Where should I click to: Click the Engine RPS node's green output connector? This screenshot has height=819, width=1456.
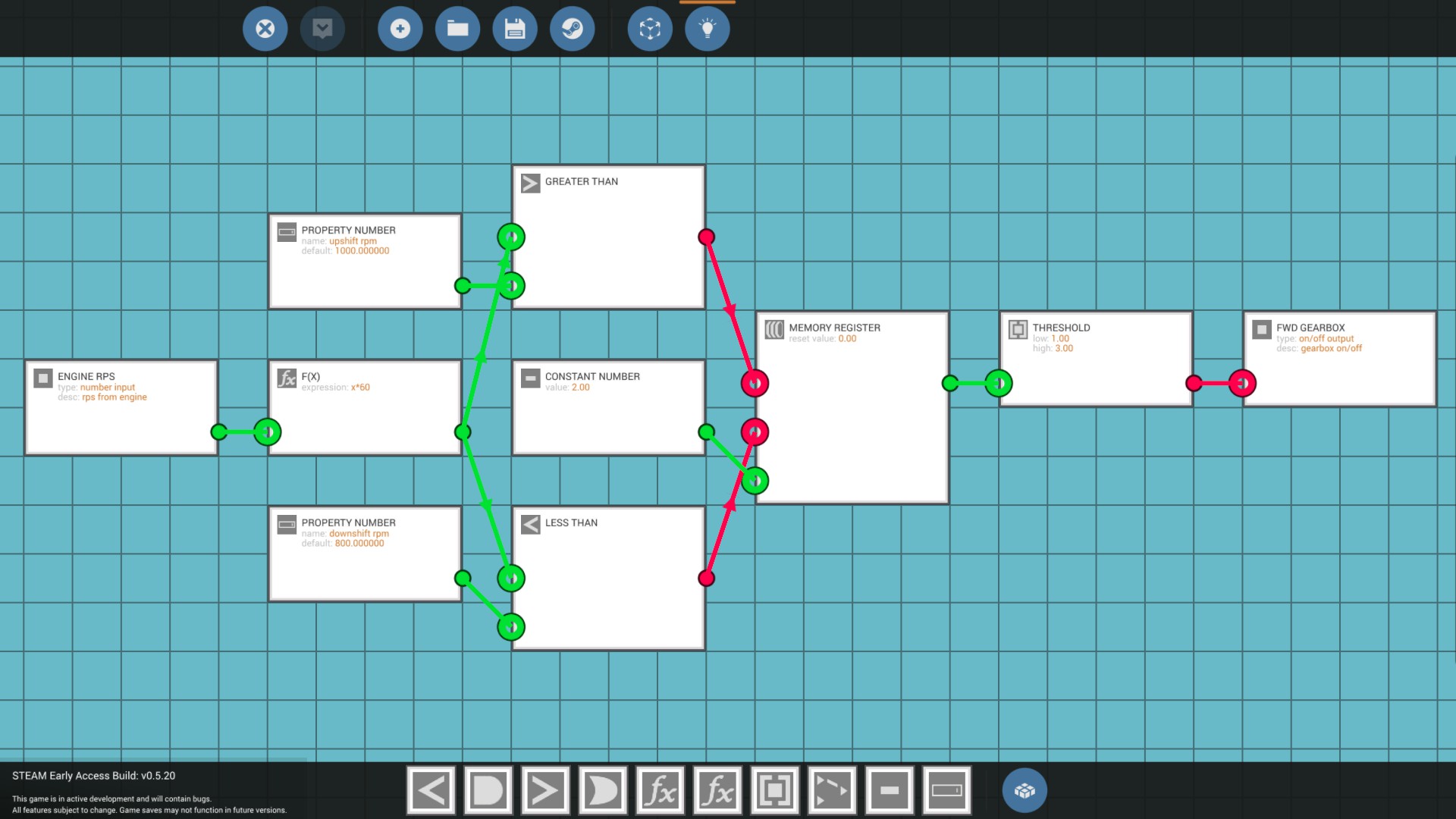pyautogui.click(x=219, y=432)
